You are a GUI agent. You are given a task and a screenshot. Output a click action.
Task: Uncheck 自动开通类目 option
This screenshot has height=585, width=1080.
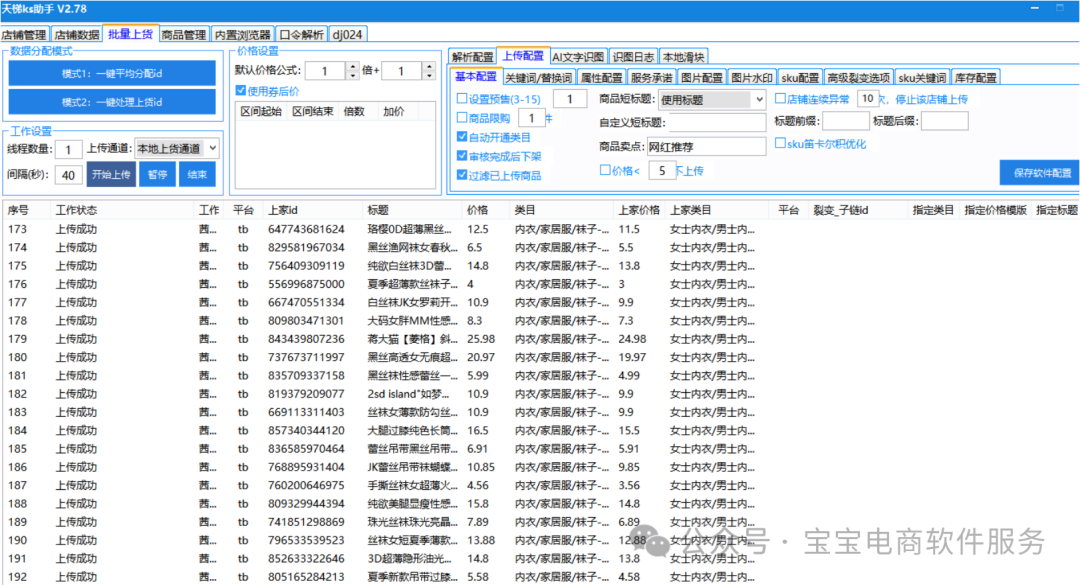pos(462,137)
